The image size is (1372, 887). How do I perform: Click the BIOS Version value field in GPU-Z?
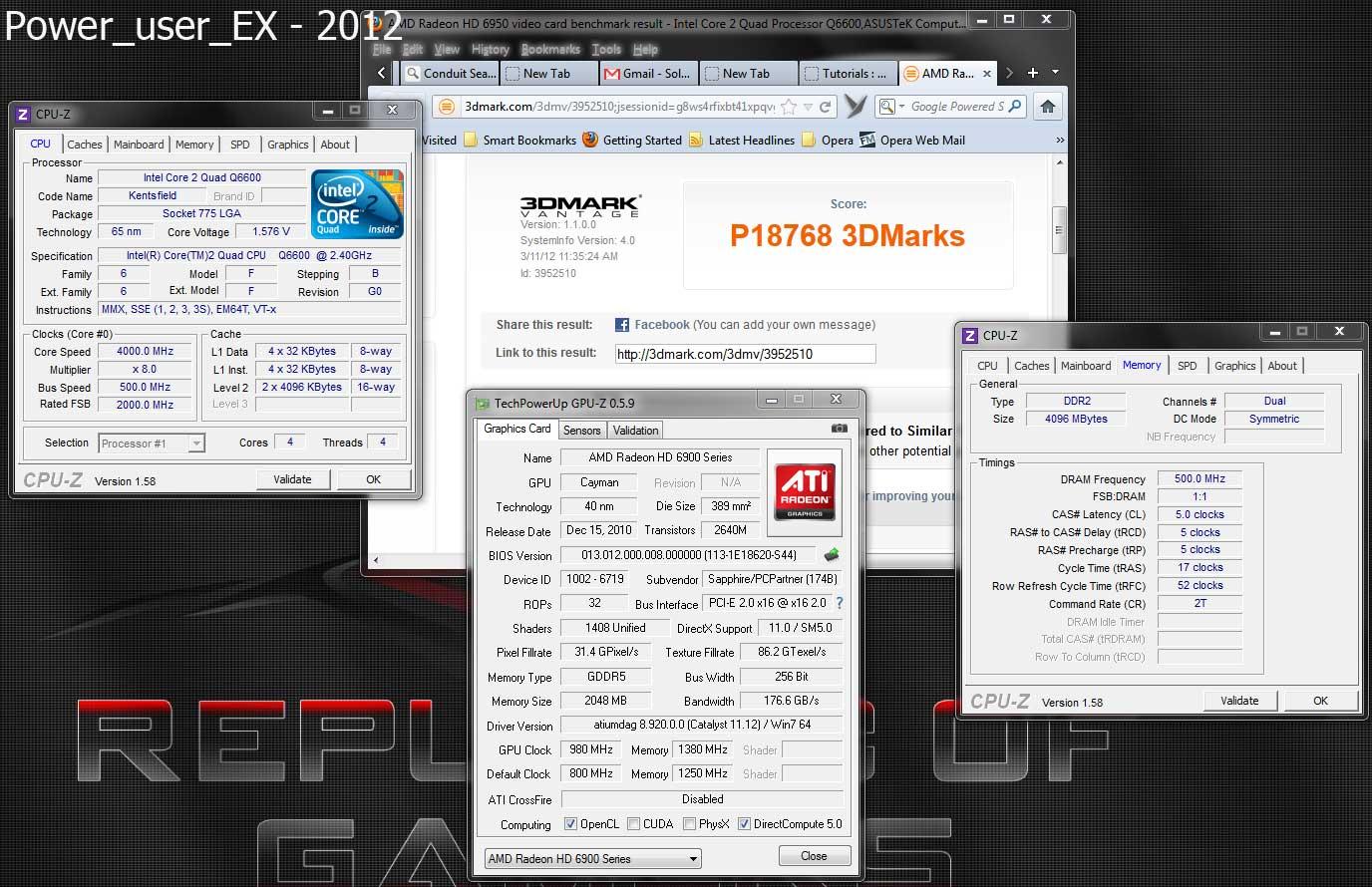pos(689,555)
